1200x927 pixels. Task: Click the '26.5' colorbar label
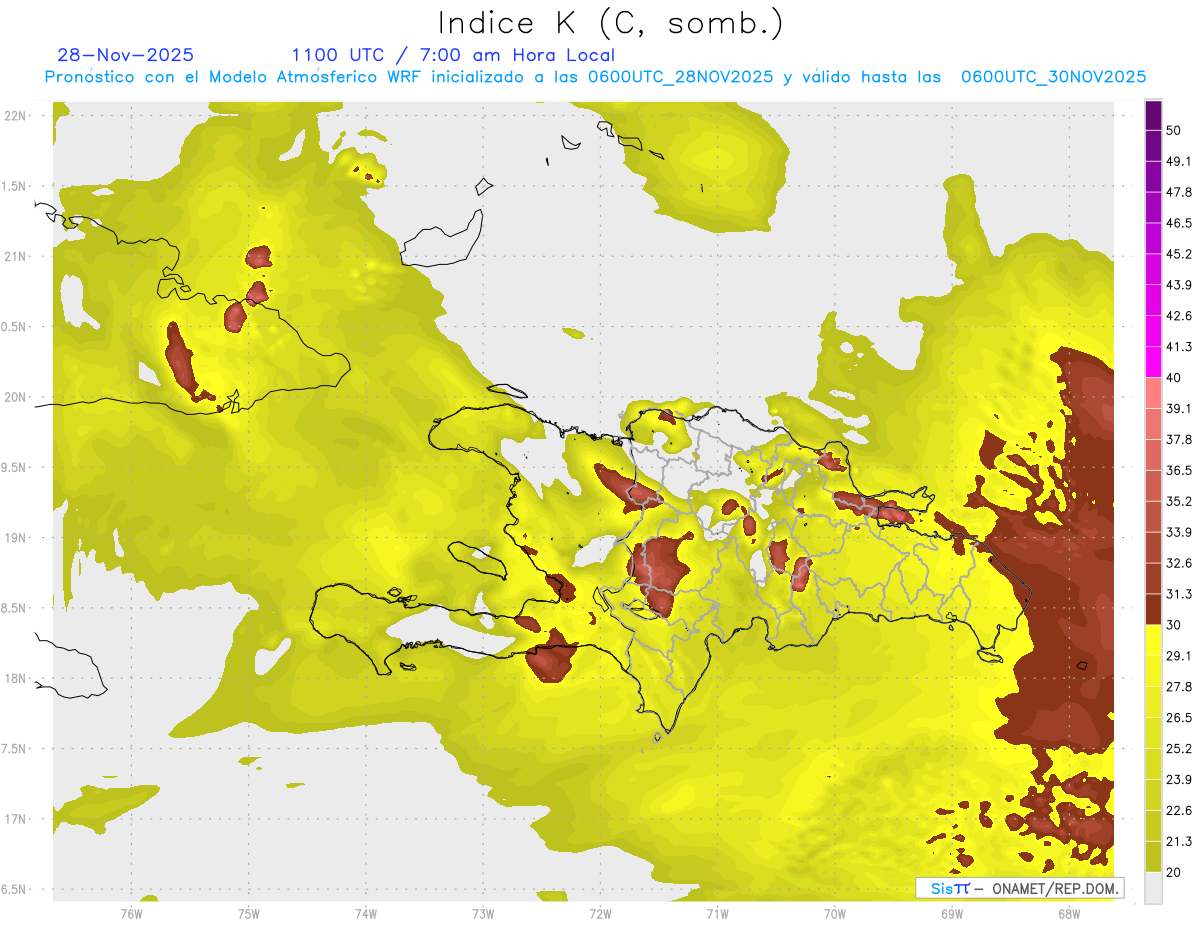coord(1179,718)
